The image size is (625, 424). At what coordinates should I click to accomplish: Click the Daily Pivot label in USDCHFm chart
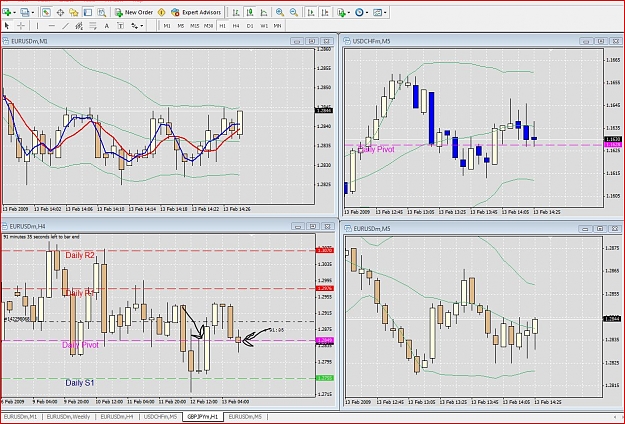376,149
